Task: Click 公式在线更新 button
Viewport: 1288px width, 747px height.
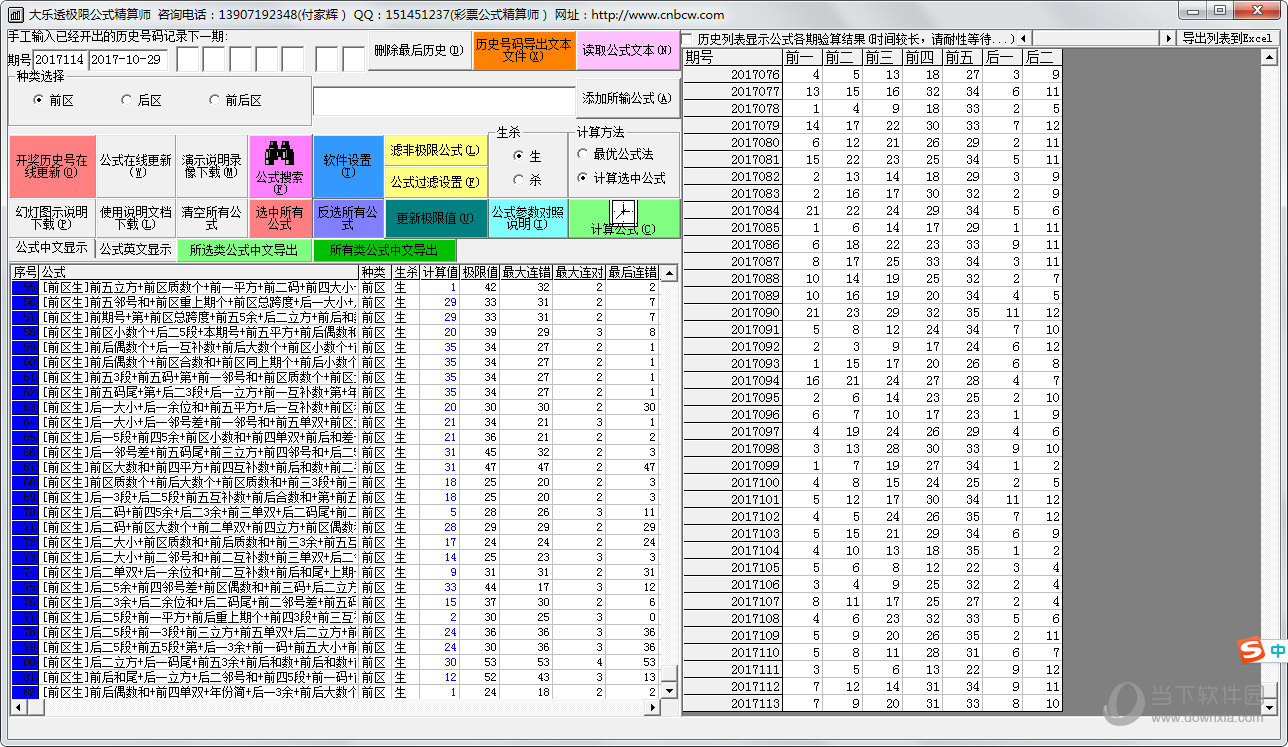Action: pos(136,166)
